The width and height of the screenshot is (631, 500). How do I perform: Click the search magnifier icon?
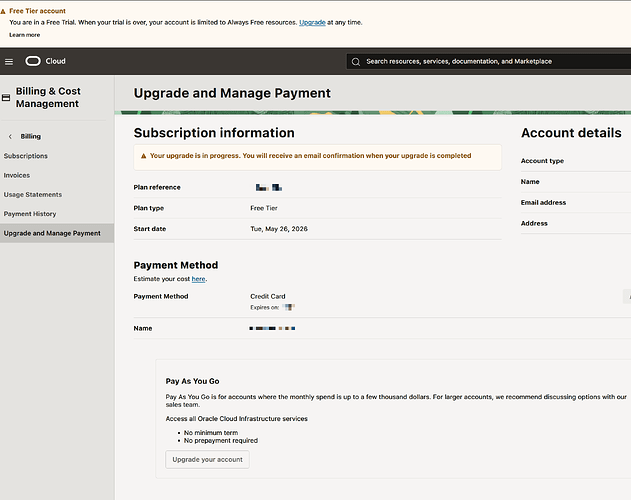click(x=356, y=62)
